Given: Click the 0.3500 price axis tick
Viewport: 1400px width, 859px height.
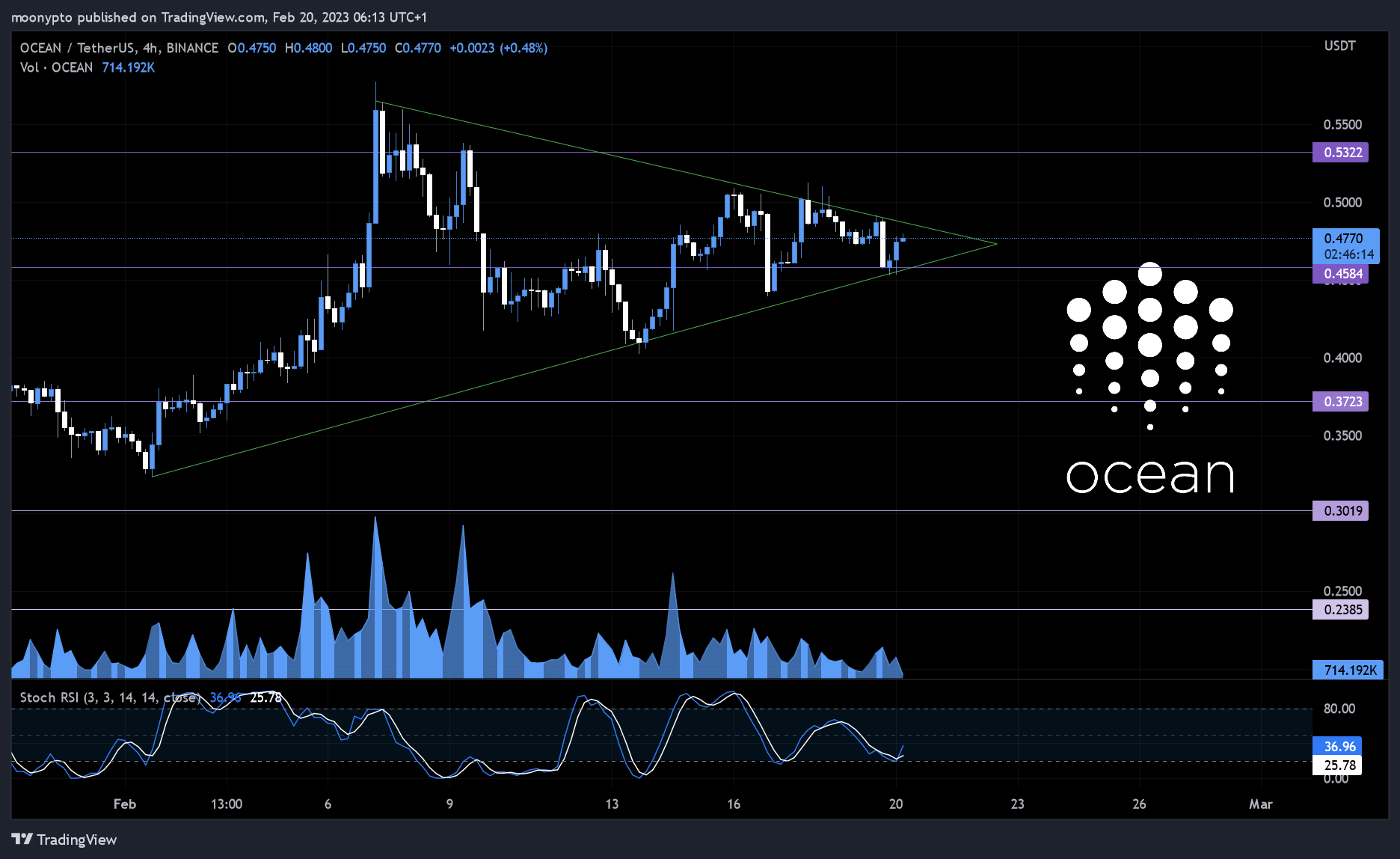Looking at the screenshot, I should click(1343, 436).
